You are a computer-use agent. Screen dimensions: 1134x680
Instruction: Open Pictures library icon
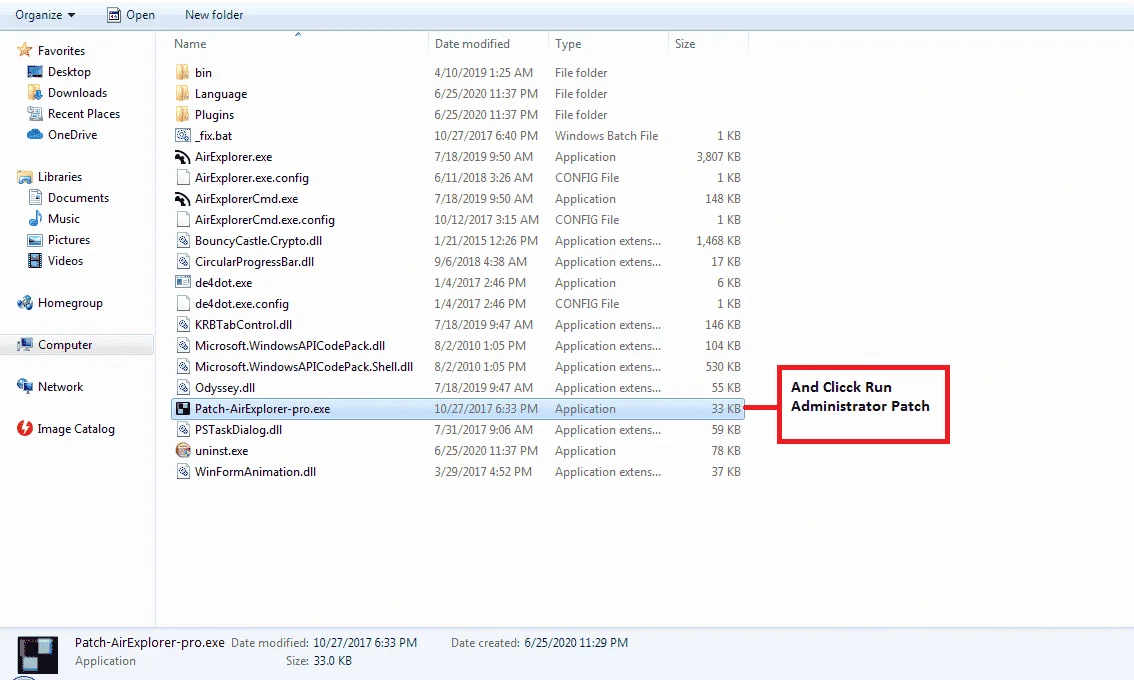[x=35, y=239]
